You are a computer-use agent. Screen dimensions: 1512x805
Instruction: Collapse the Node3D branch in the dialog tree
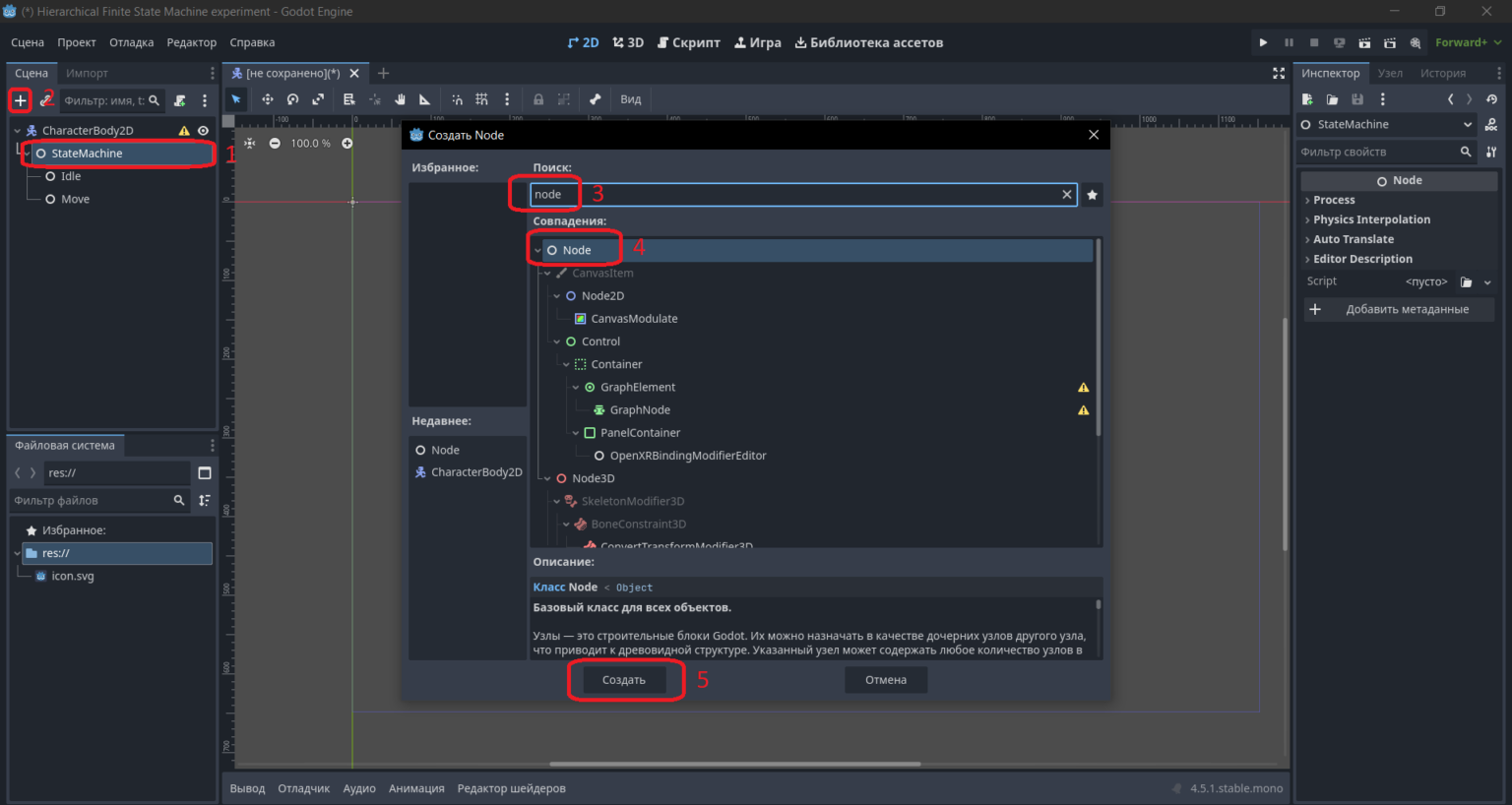coord(547,478)
